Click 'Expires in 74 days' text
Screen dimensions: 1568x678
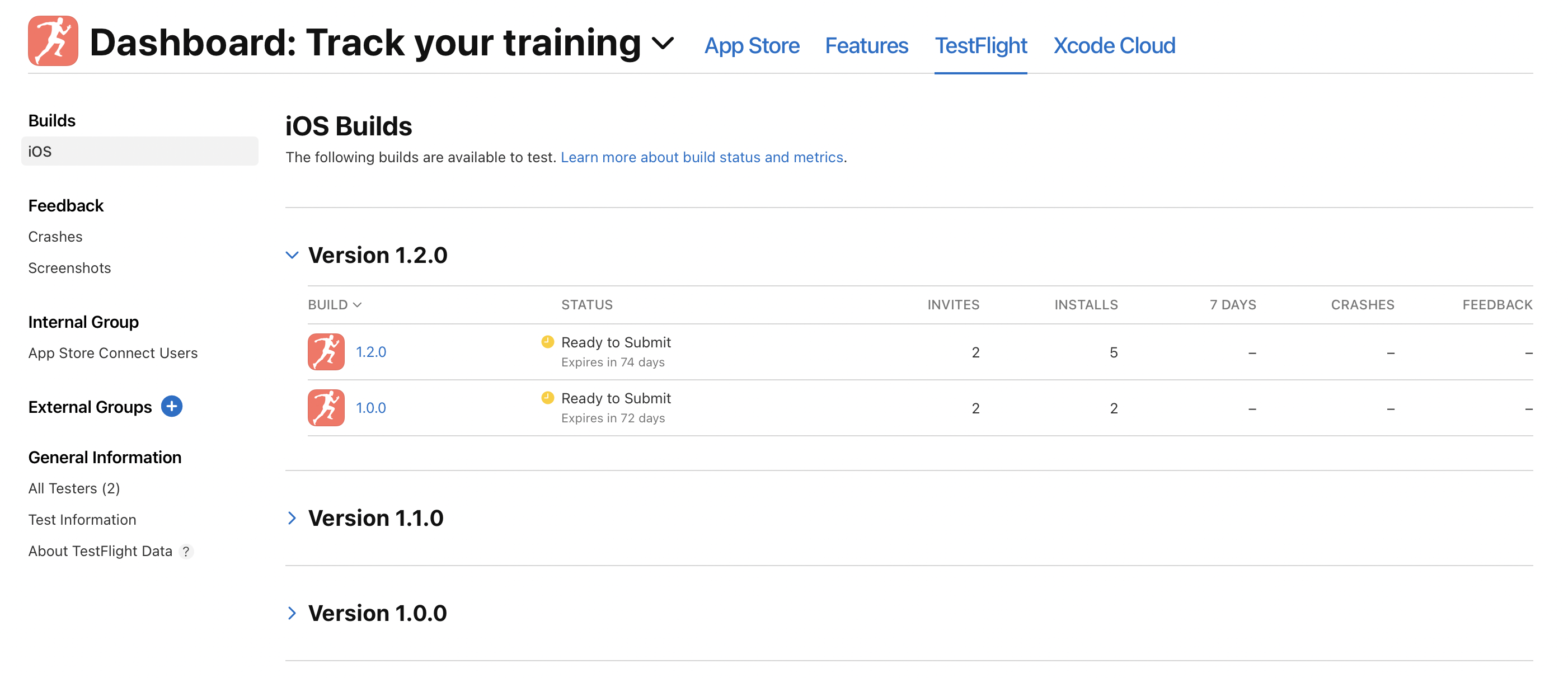(612, 362)
